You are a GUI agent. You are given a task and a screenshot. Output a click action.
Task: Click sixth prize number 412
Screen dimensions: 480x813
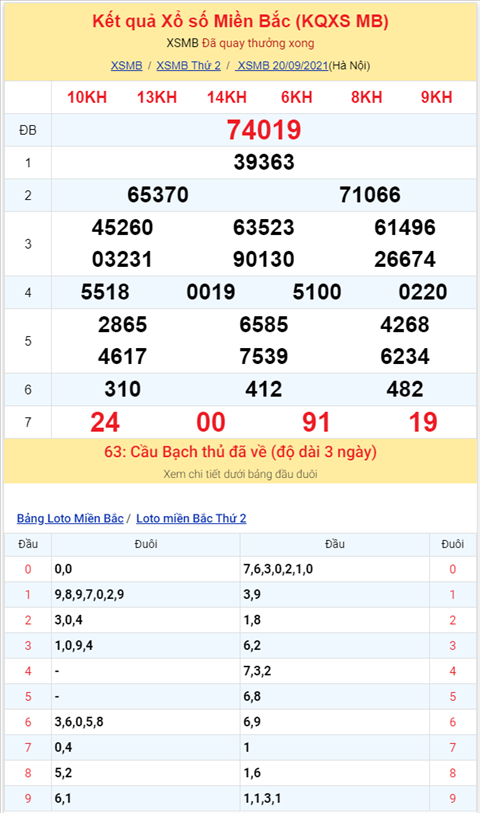tap(264, 389)
